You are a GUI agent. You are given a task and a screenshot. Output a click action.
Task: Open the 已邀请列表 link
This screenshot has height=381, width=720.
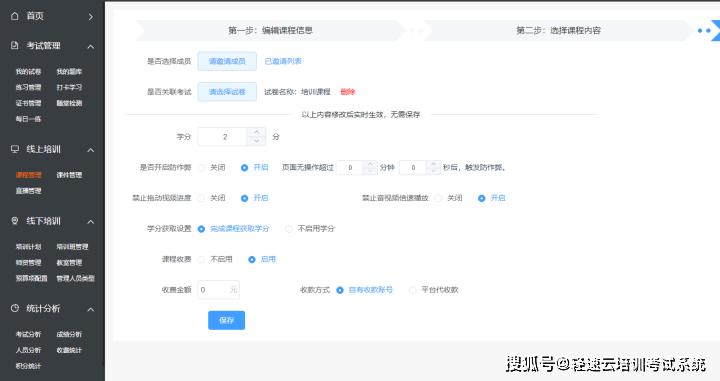tap(283, 61)
